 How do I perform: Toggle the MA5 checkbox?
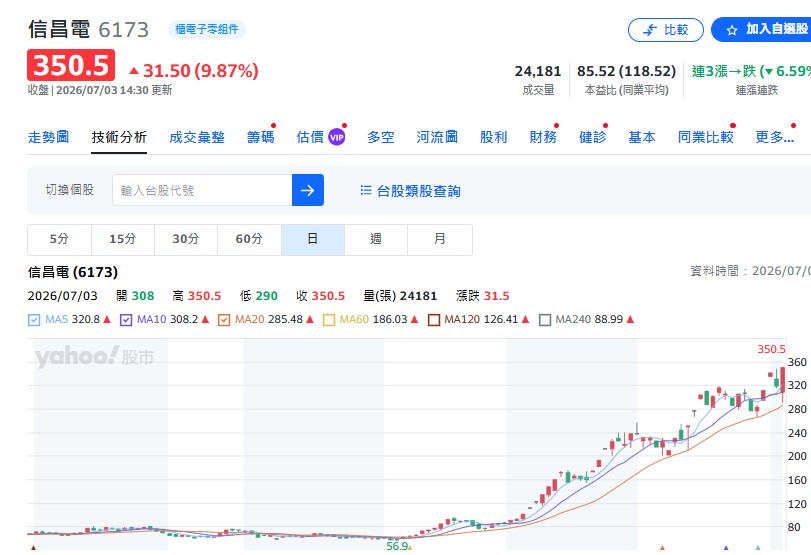point(34,320)
